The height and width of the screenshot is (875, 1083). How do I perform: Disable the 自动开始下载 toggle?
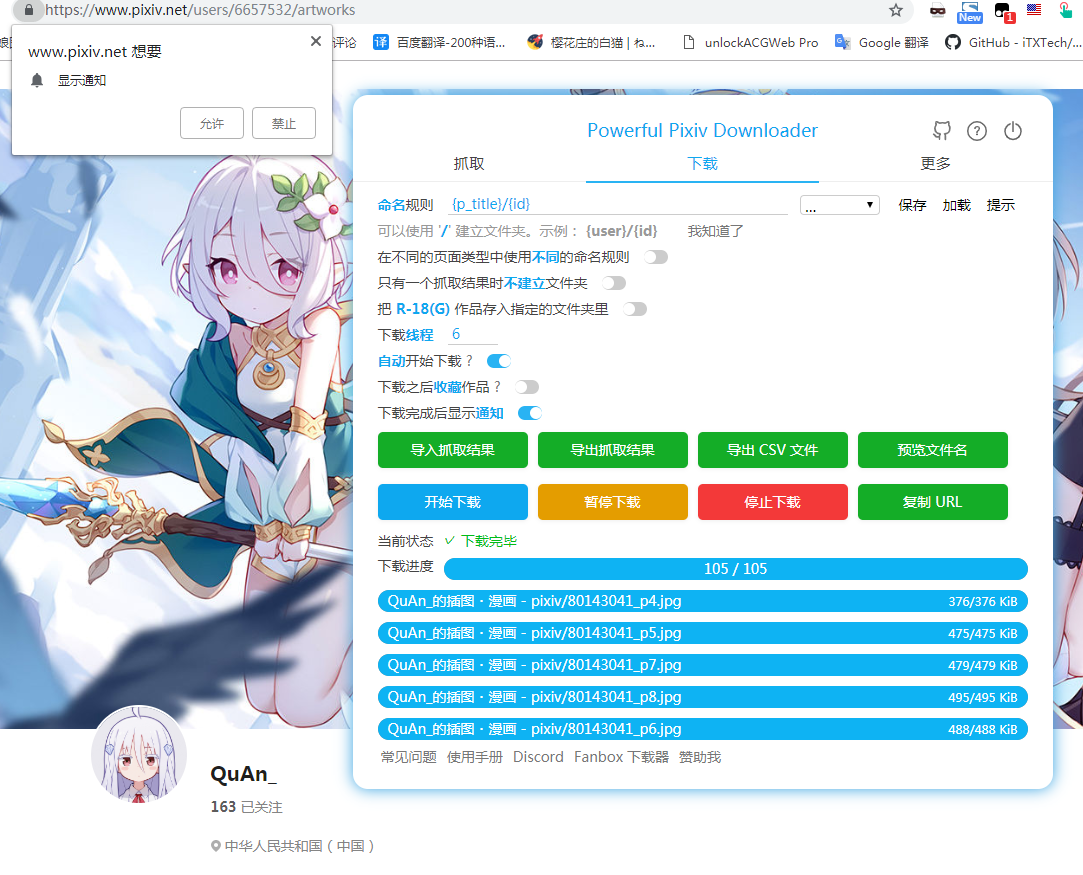498,360
